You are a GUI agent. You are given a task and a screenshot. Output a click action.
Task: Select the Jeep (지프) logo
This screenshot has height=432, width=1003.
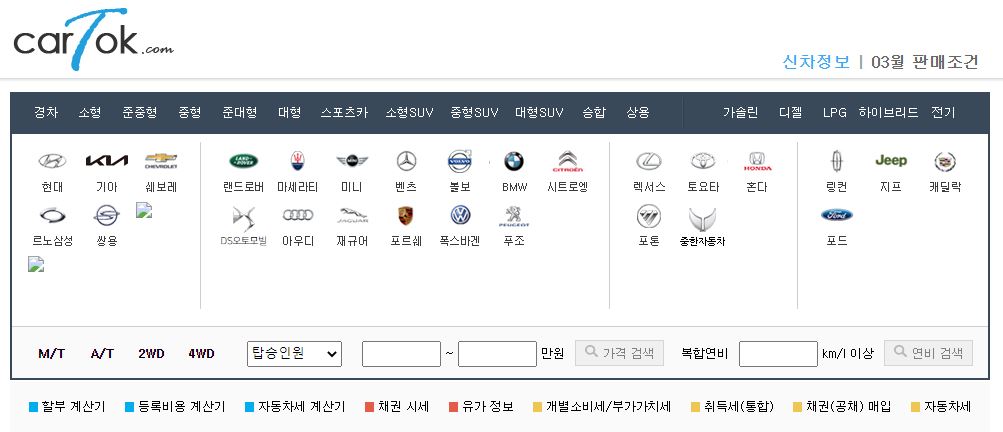891,161
